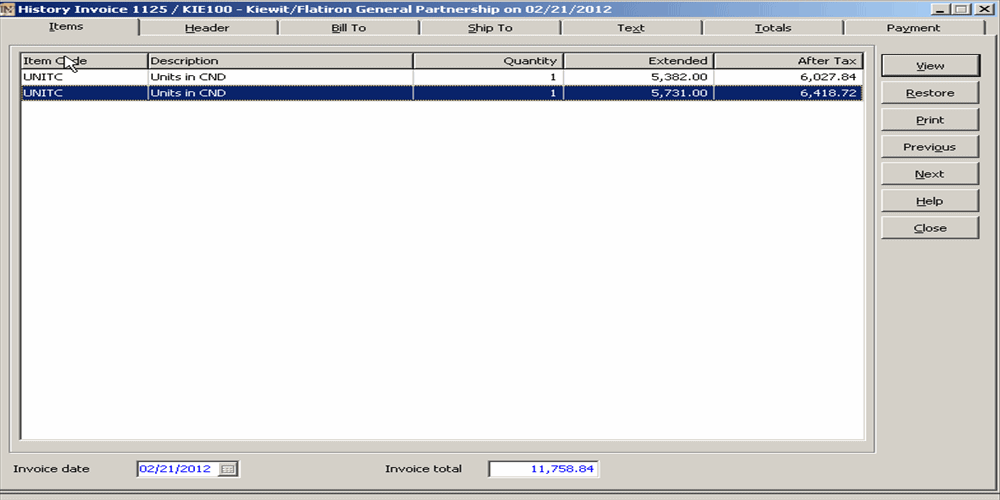Click the application icon in title bar
1000x500 pixels.
[8, 9]
